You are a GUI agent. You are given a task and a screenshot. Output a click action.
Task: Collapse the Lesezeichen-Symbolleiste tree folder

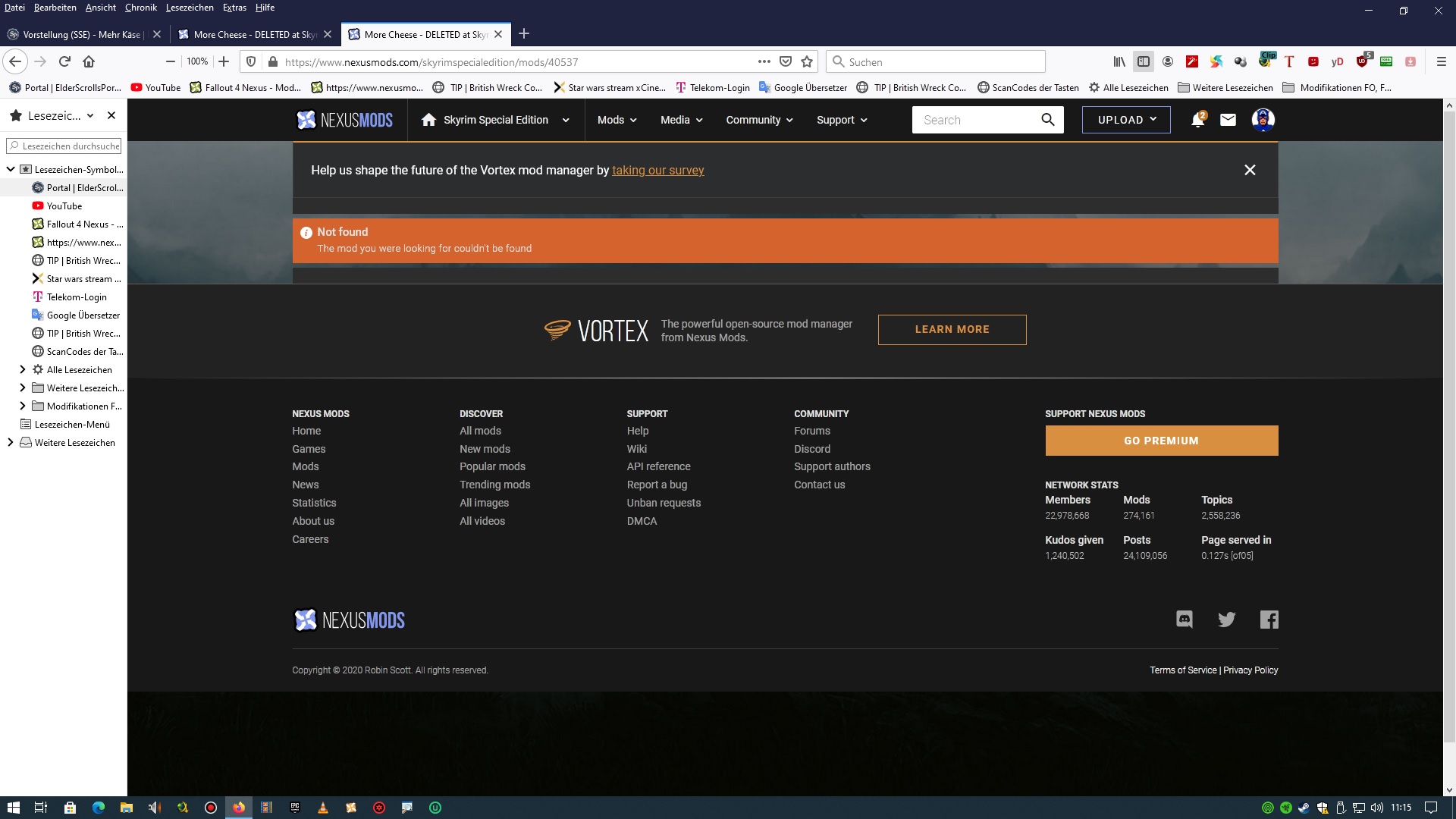(11, 170)
